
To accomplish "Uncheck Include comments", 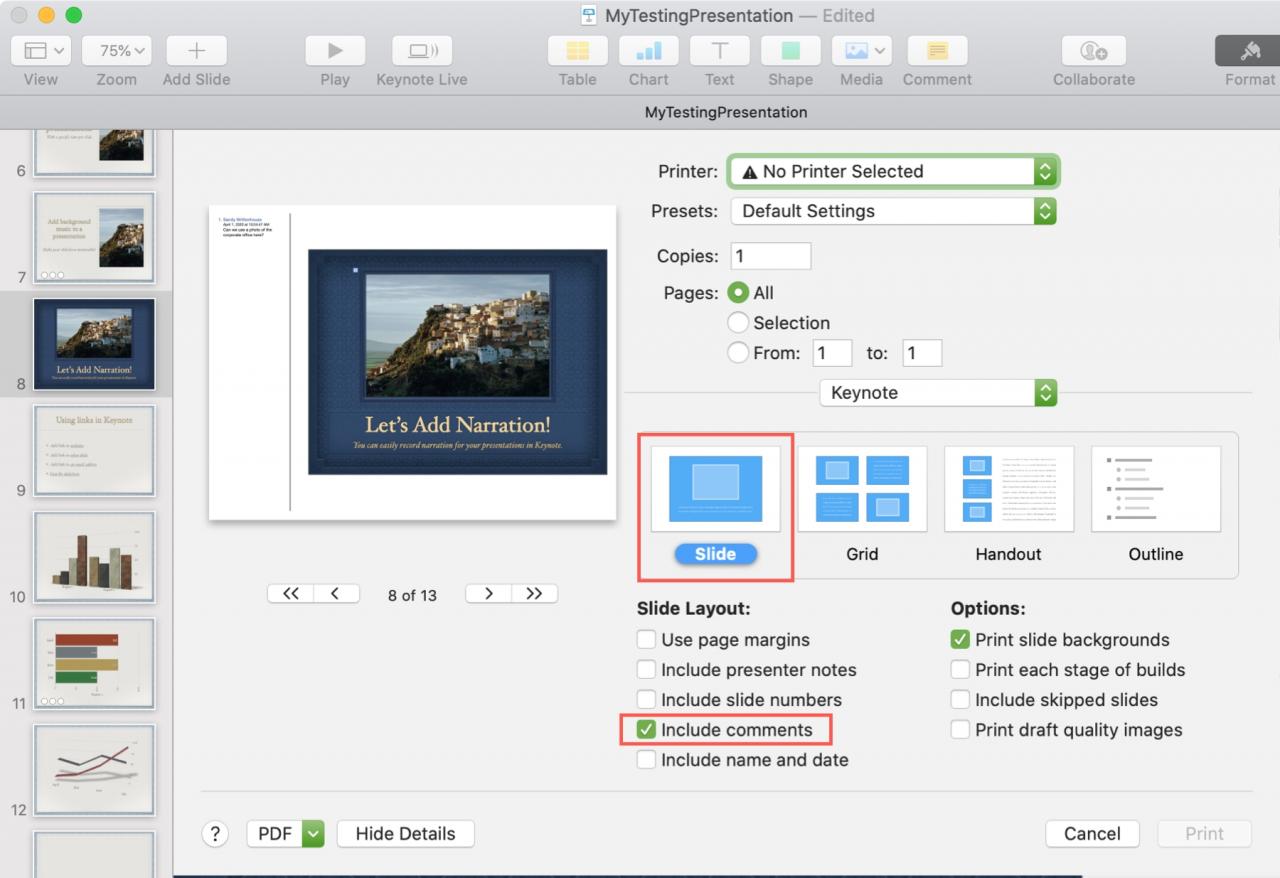I will pos(646,730).
